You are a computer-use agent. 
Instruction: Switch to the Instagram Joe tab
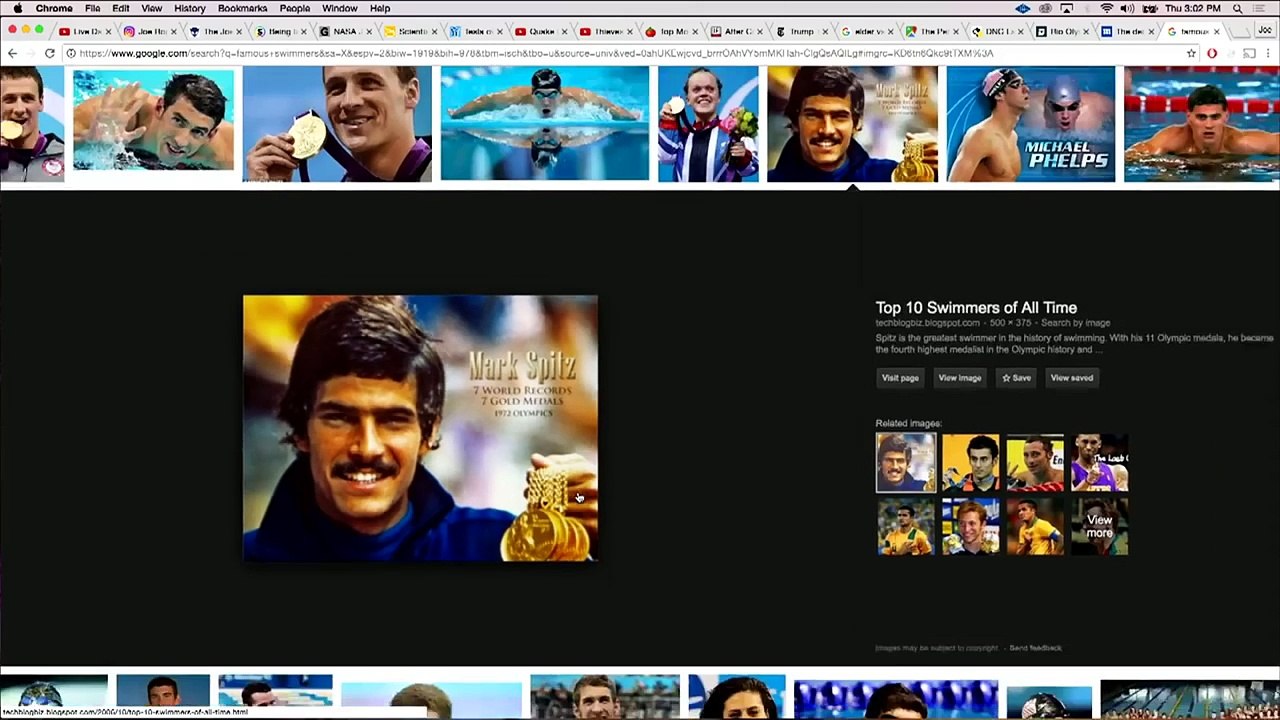click(149, 31)
